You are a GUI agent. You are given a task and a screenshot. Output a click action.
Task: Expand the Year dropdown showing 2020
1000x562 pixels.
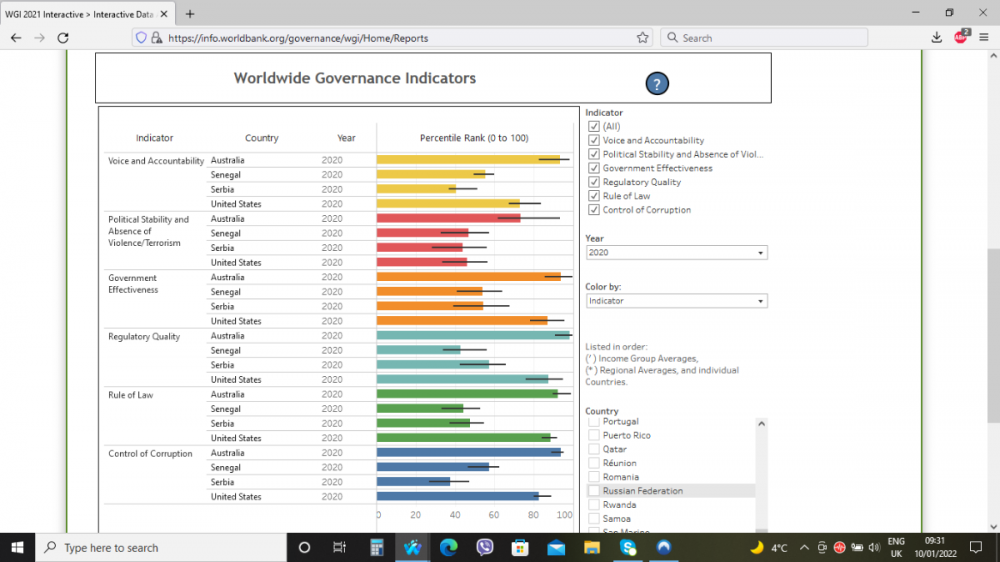click(x=676, y=253)
